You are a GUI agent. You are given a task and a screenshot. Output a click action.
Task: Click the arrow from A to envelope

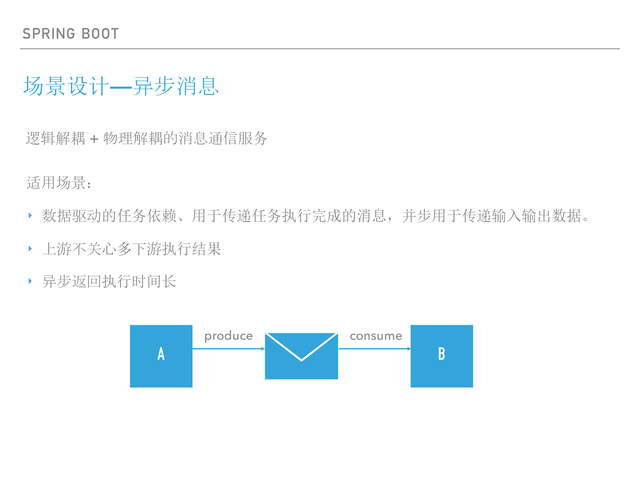tap(228, 349)
